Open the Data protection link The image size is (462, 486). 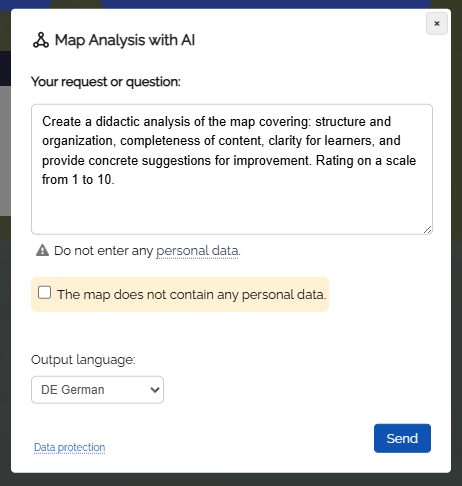(69, 447)
